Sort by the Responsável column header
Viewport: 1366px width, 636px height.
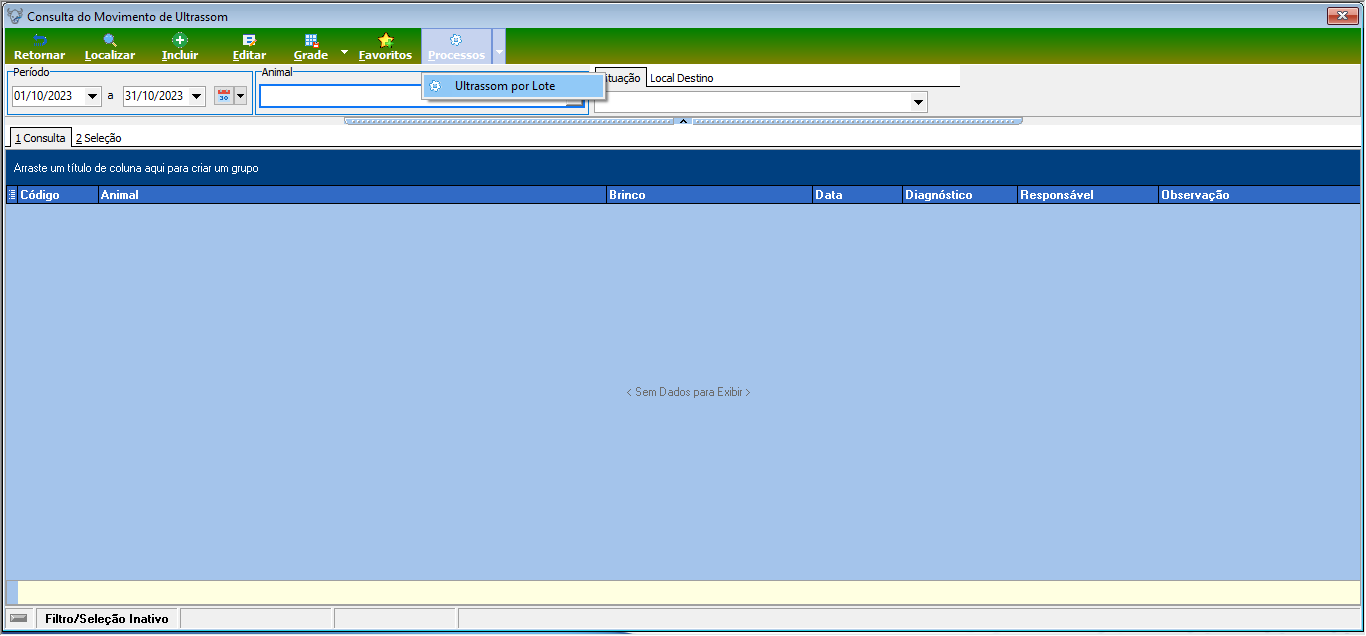(1087, 195)
